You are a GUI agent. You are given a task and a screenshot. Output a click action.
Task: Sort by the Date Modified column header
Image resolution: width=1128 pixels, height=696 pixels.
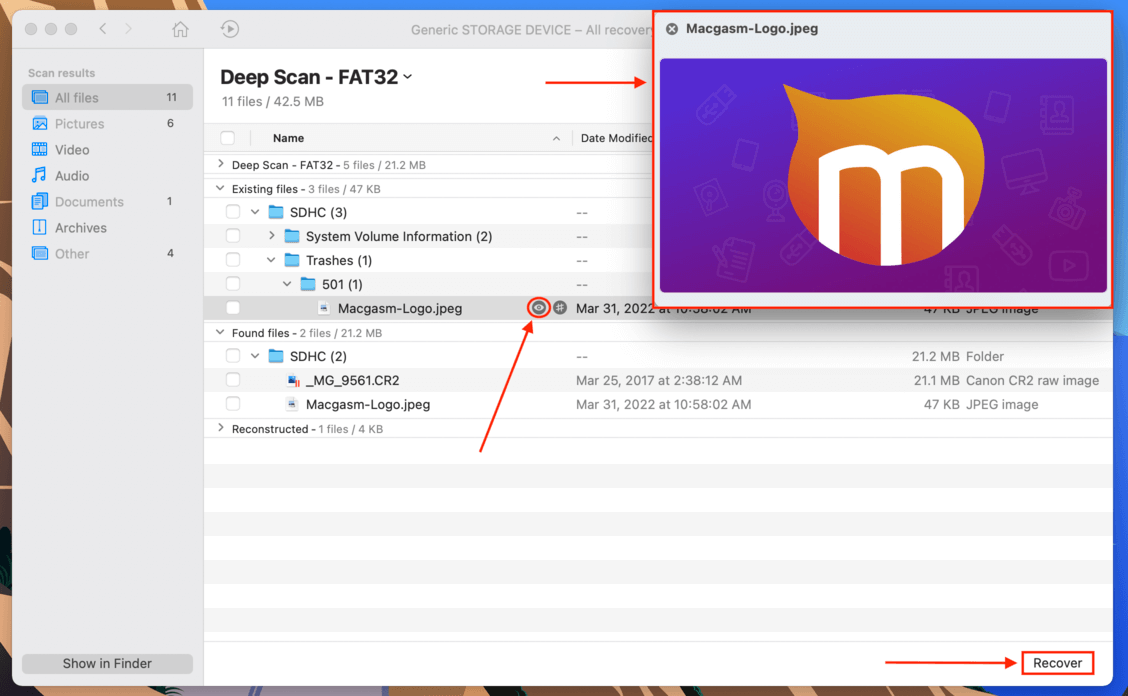(x=616, y=138)
